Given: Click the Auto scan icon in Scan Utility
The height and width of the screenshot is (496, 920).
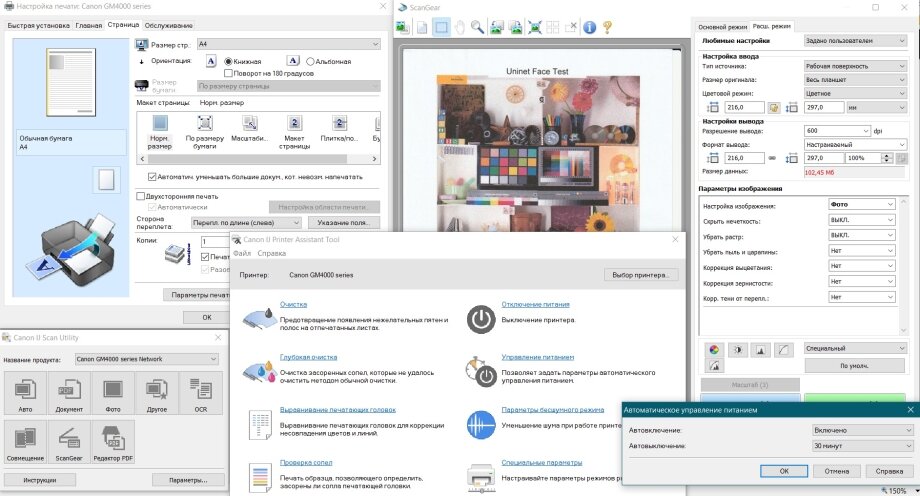Looking at the screenshot, I should tap(25, 393).
